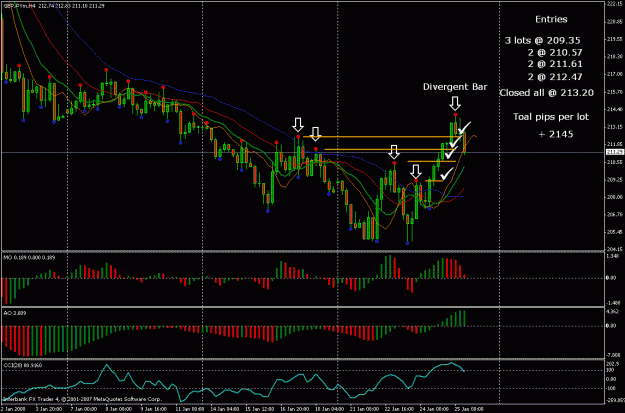The image size is (625, 413).
Task: Select the "3 lots @ 209.35" entry line
Action: [542, 40]
